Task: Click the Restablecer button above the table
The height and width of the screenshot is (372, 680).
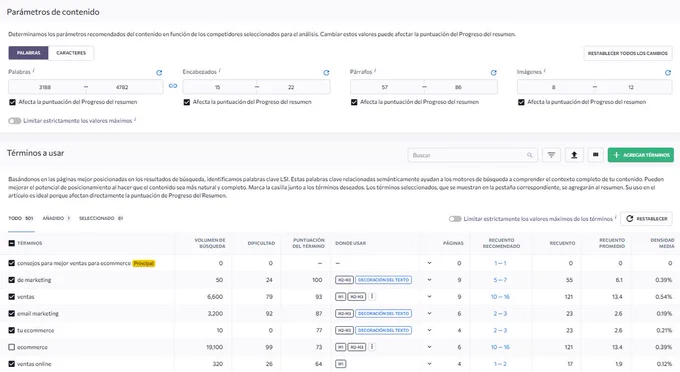Action: point(646,219)
